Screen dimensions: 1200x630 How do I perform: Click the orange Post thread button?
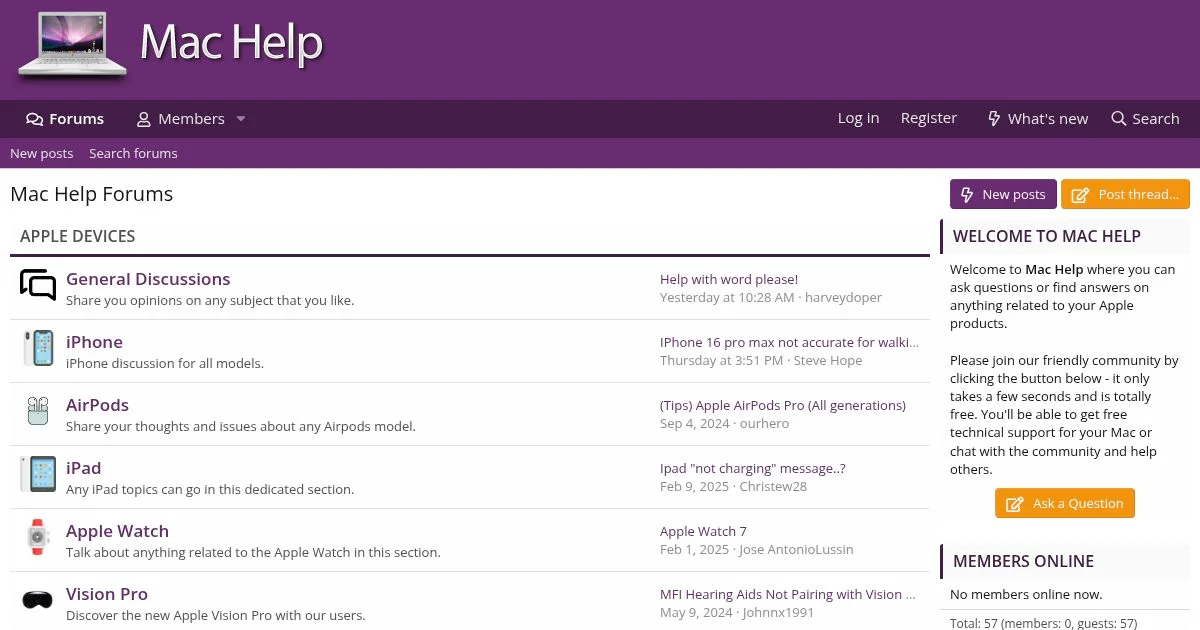pyautogui.click(x=1125, y=195)
